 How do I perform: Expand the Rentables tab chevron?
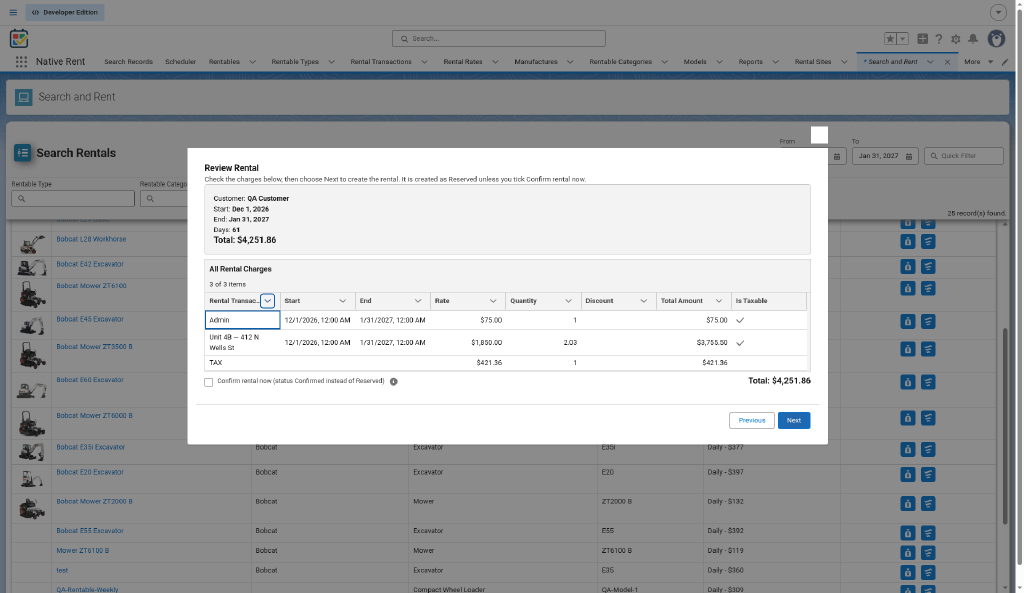[x=252, y=62]
